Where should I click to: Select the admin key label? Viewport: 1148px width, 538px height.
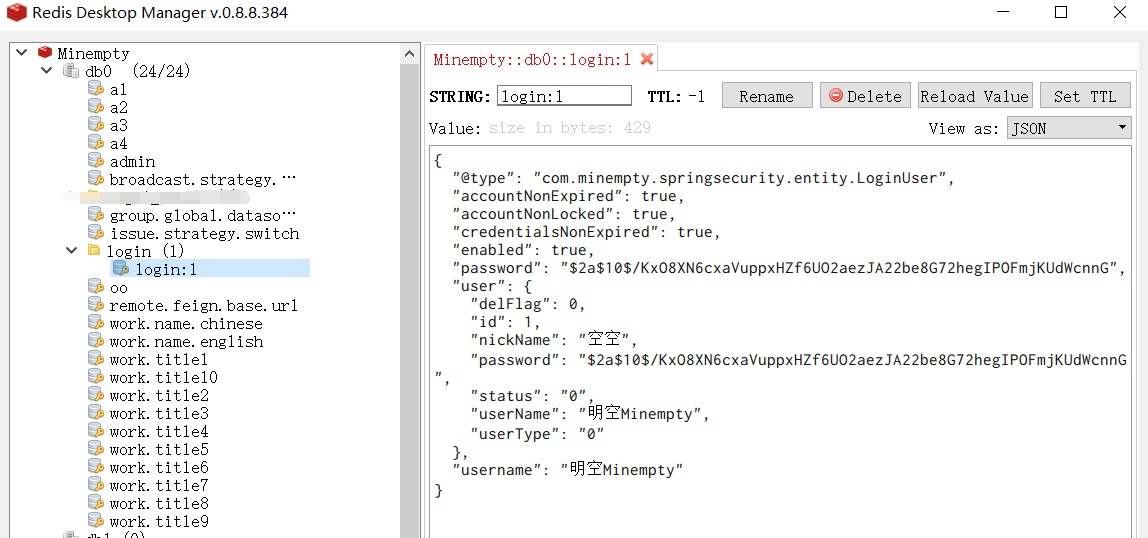coord(133,161)
